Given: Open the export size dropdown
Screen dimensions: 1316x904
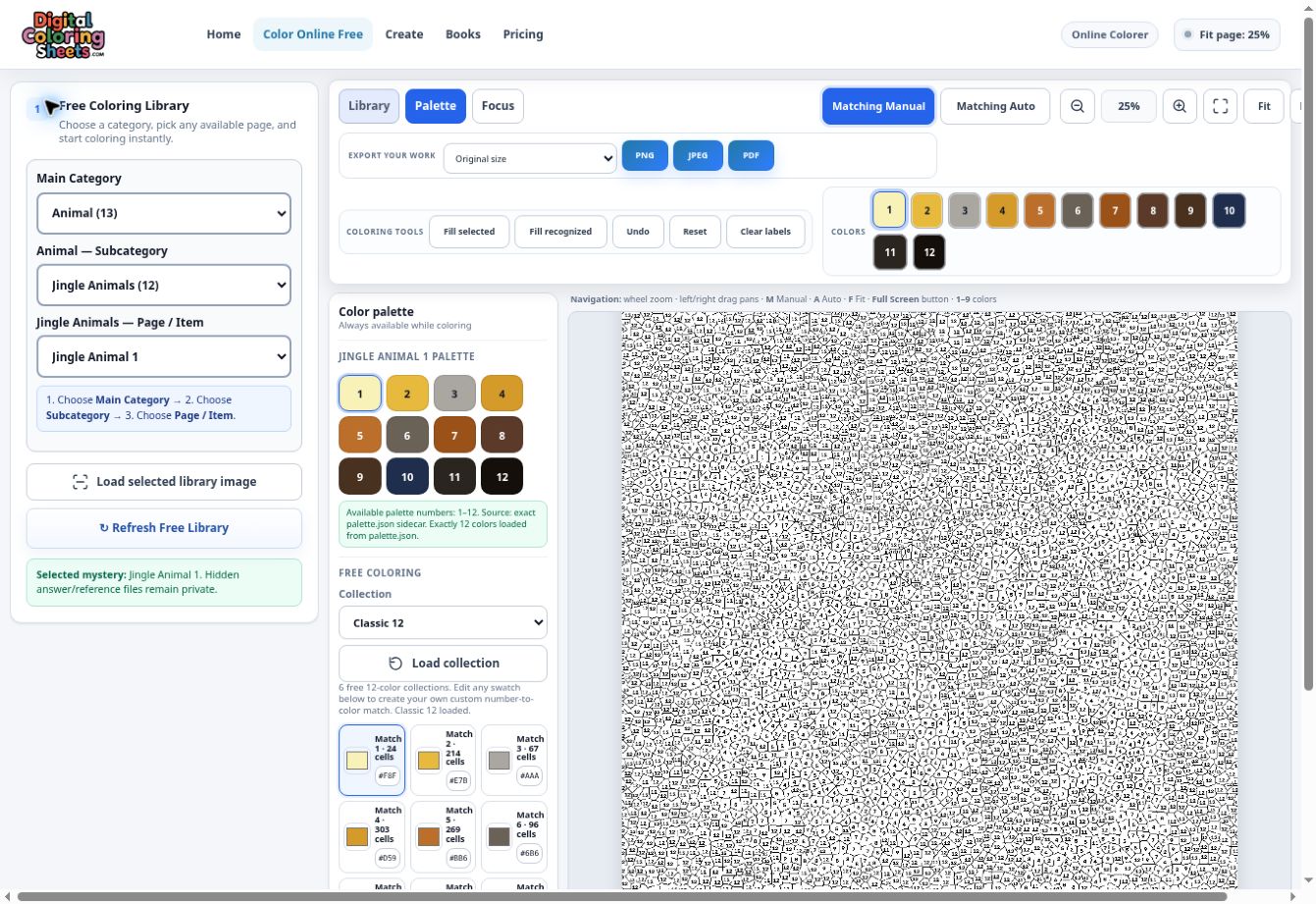Looking at the screenshot, I should [530, 158].
